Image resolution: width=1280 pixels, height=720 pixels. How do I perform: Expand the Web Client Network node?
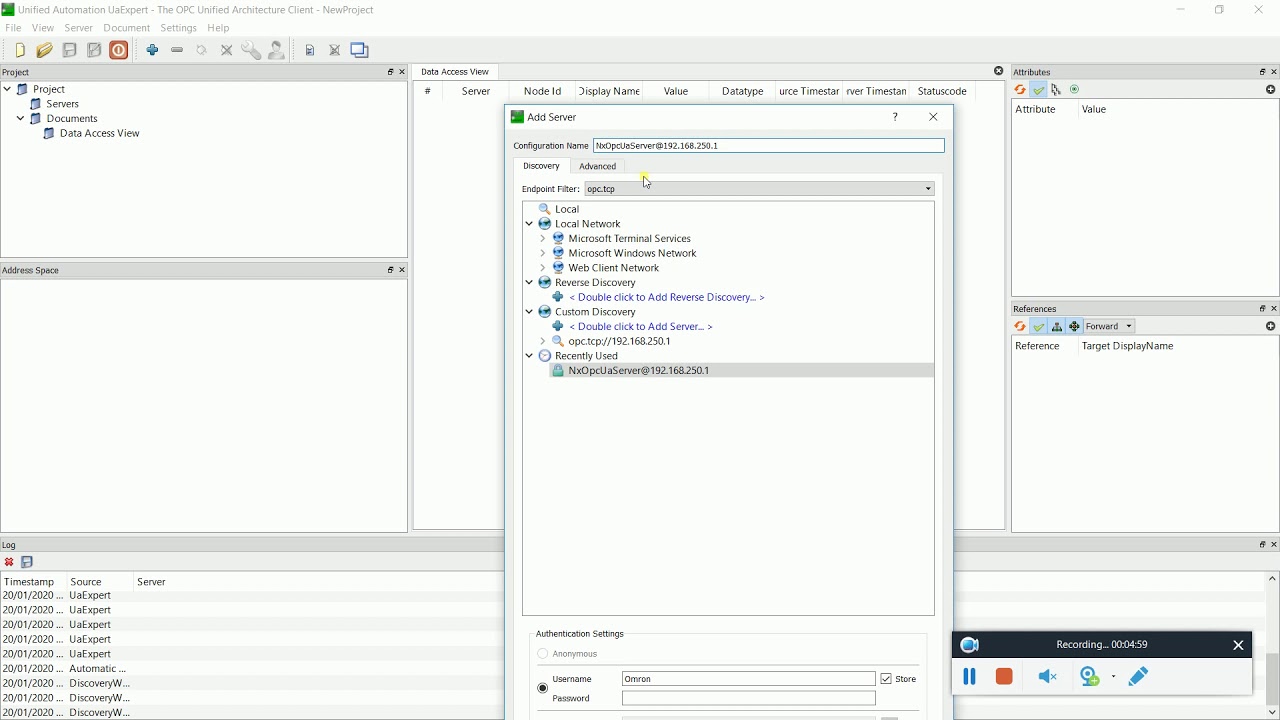pyautogui.click(x=543, y=268)
